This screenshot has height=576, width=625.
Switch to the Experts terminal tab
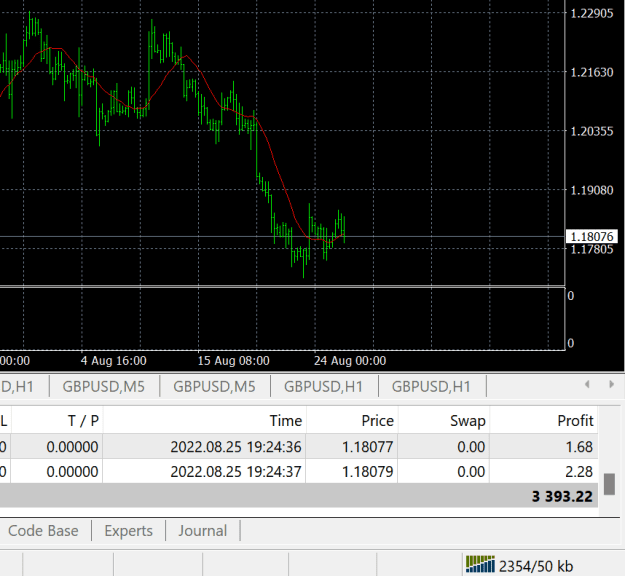(128, 531)
